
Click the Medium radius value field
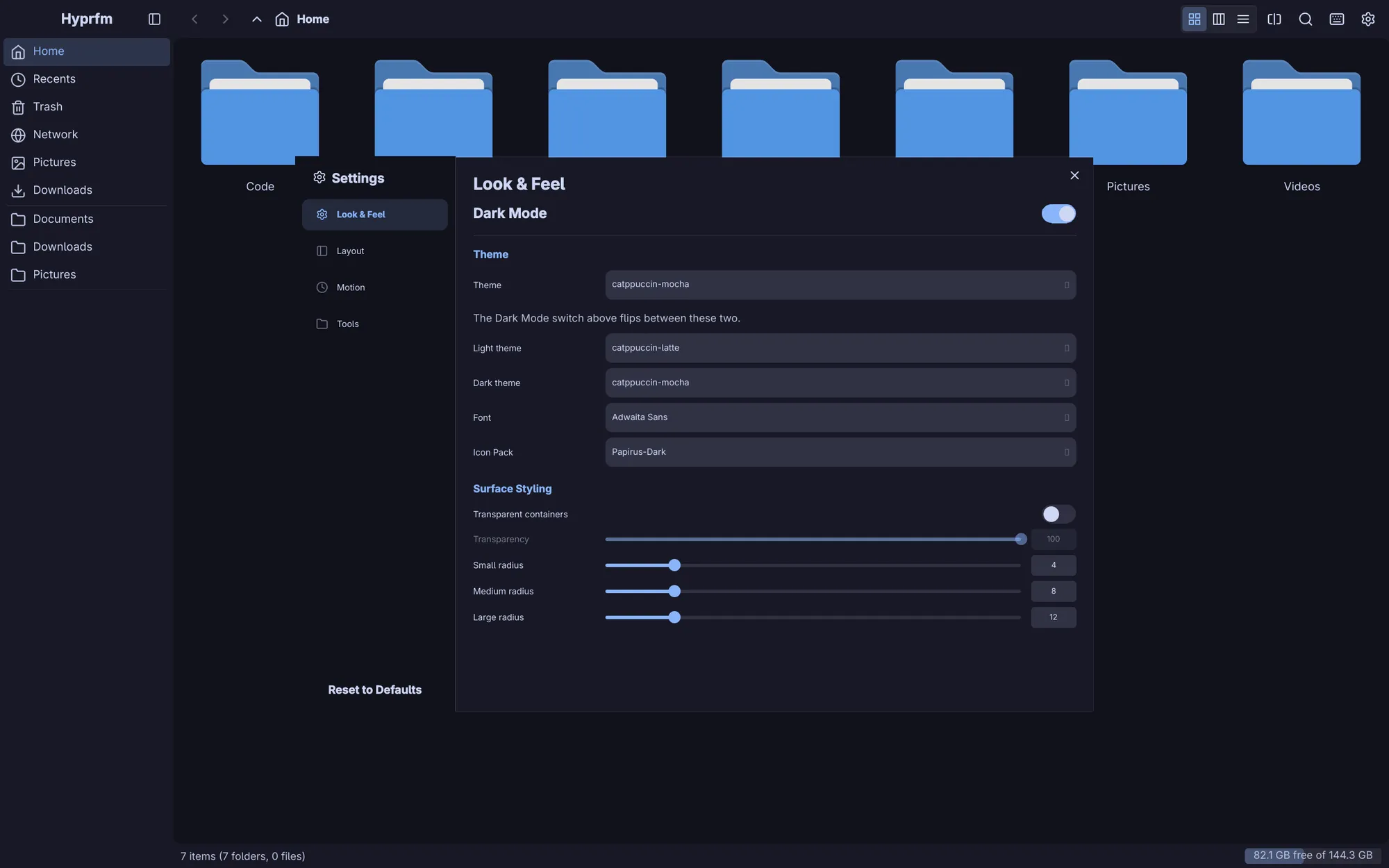1054,592
